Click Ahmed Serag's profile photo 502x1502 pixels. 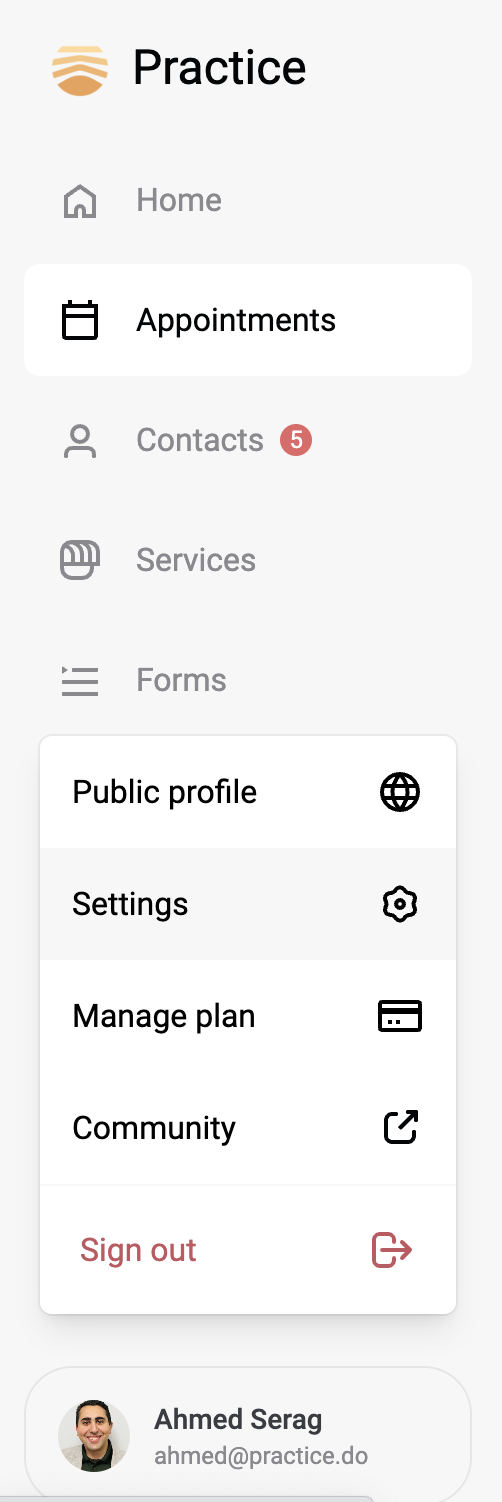(x=94, y=1436)
